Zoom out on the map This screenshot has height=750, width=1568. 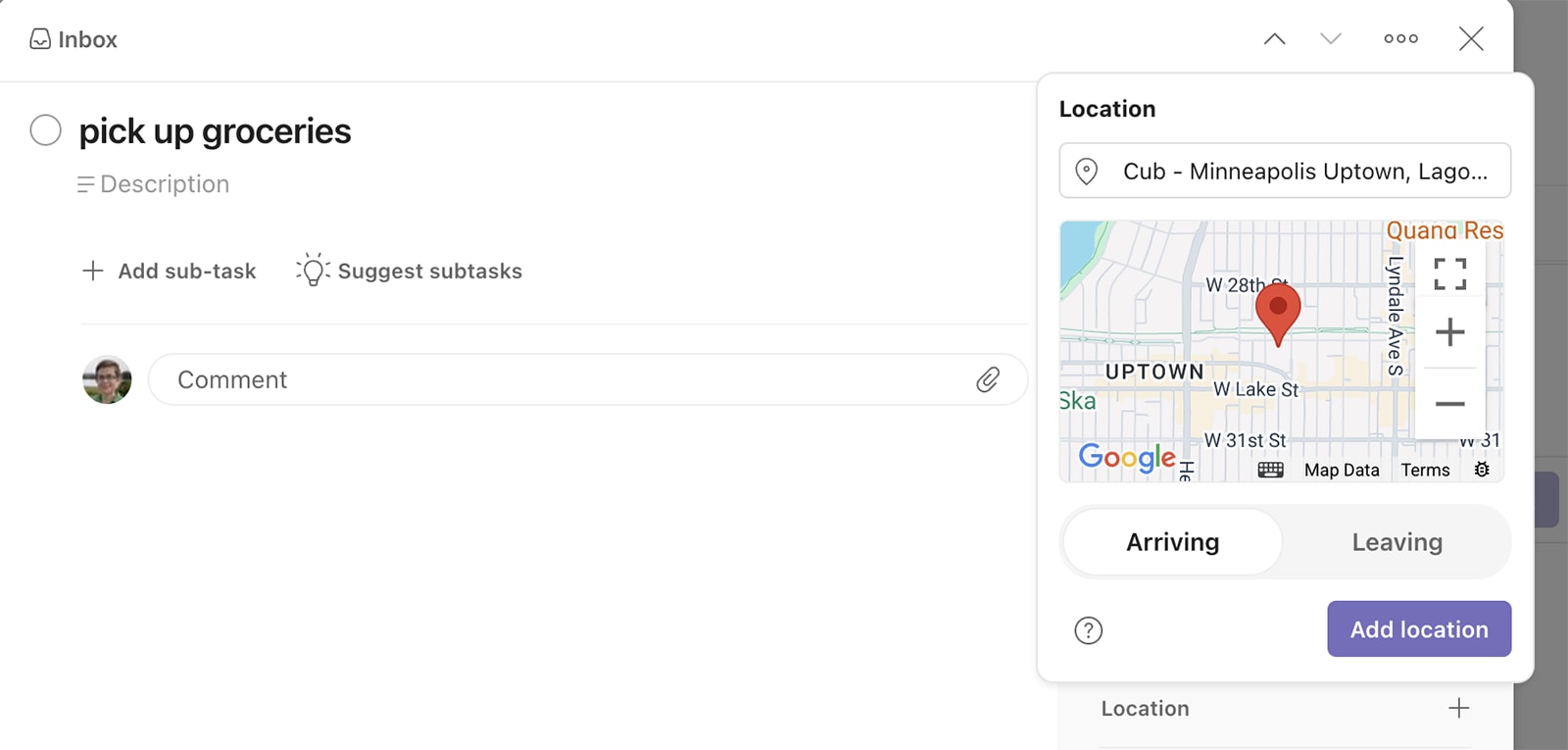click(x=1449, y=403)
